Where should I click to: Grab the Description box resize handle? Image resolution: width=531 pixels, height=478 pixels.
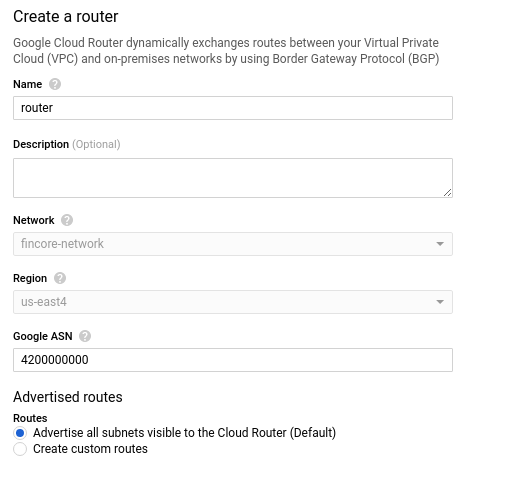click(x=447, y=192)
